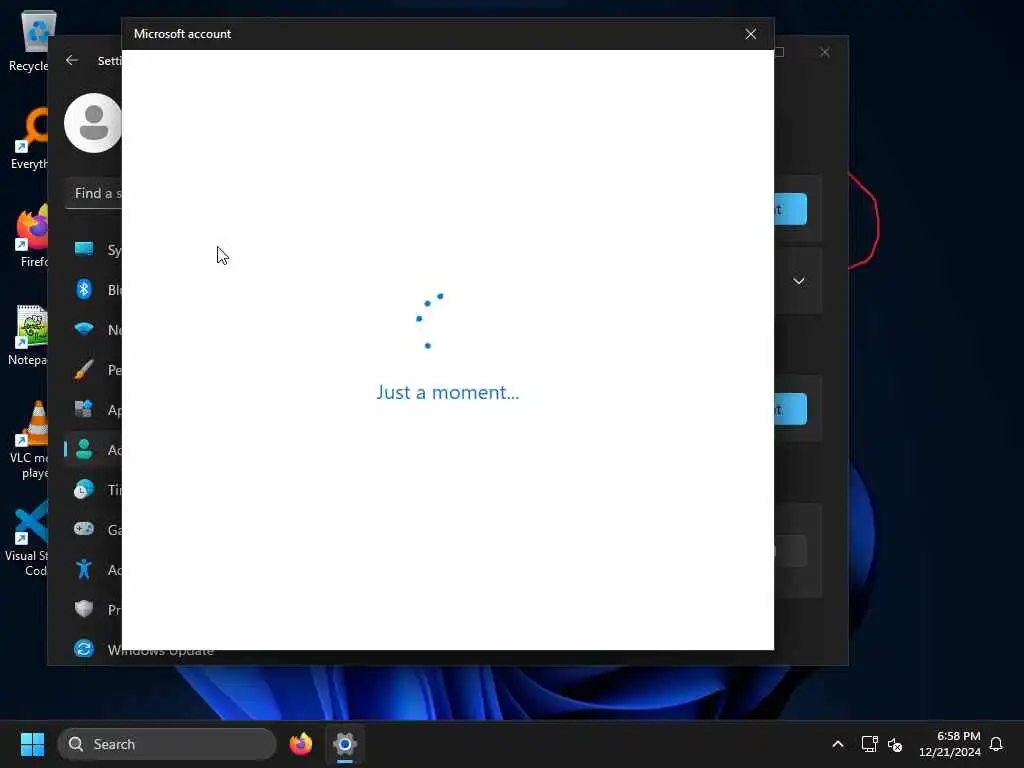Open Firefox from the taskbar
The image size is (1024, 768).
[x=300, y=744]
